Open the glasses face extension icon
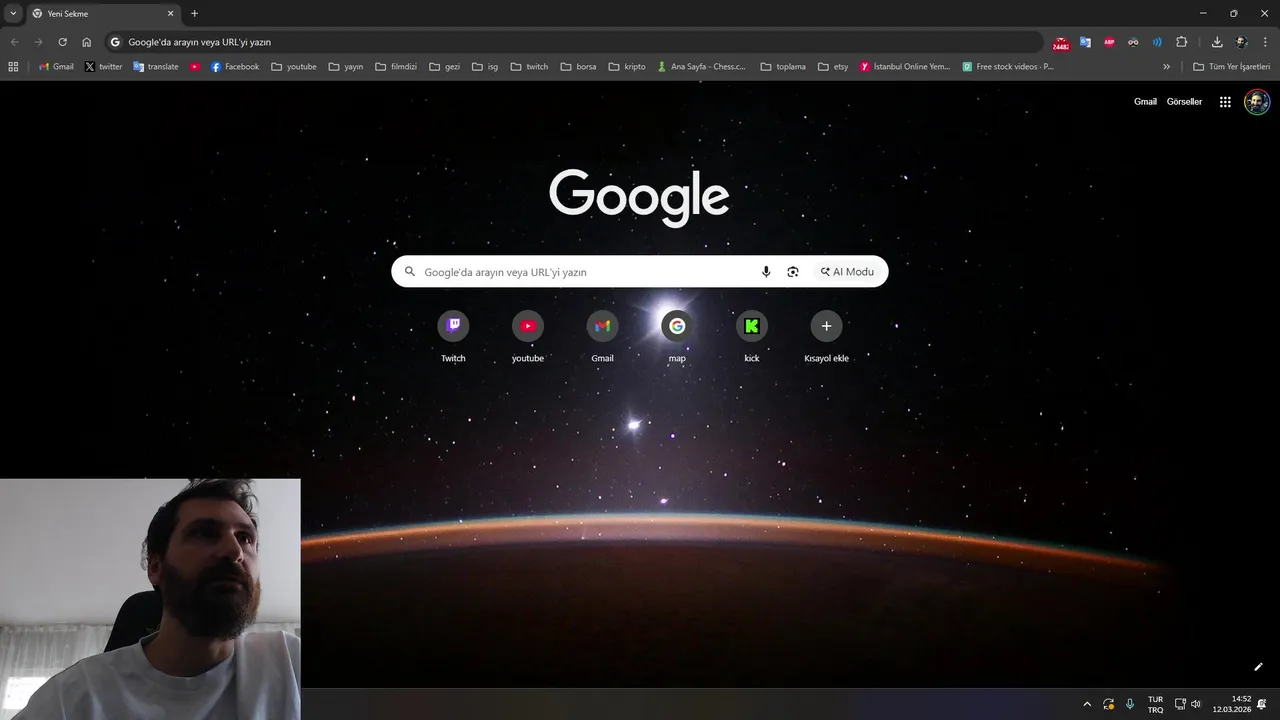Viewport: 1280px width, 720px height. 1133,42
